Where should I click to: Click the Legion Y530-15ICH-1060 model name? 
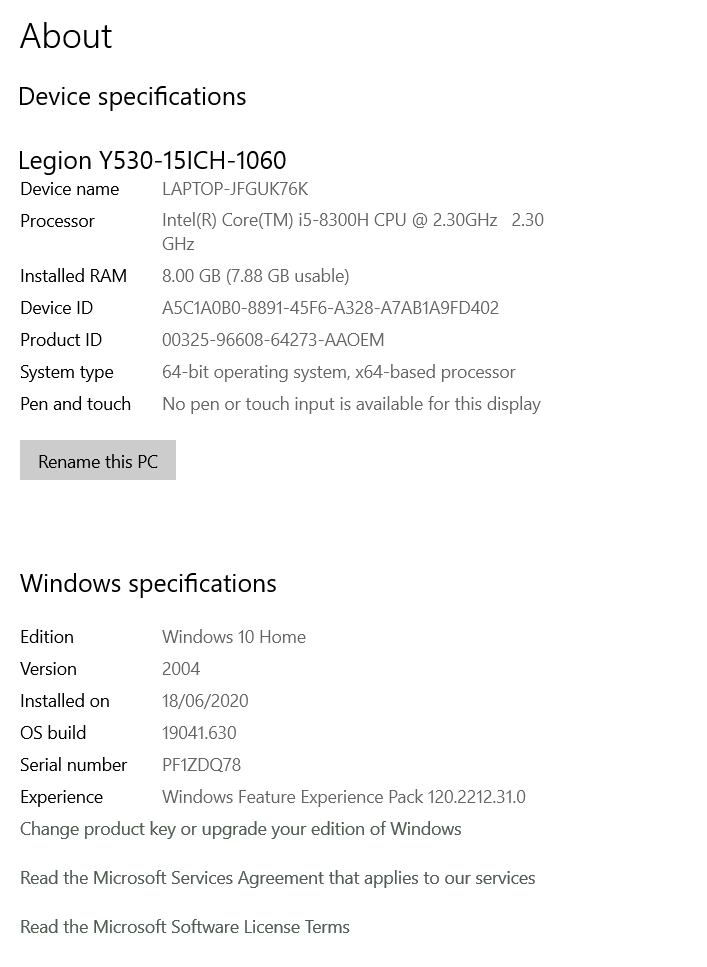(152, 160)
